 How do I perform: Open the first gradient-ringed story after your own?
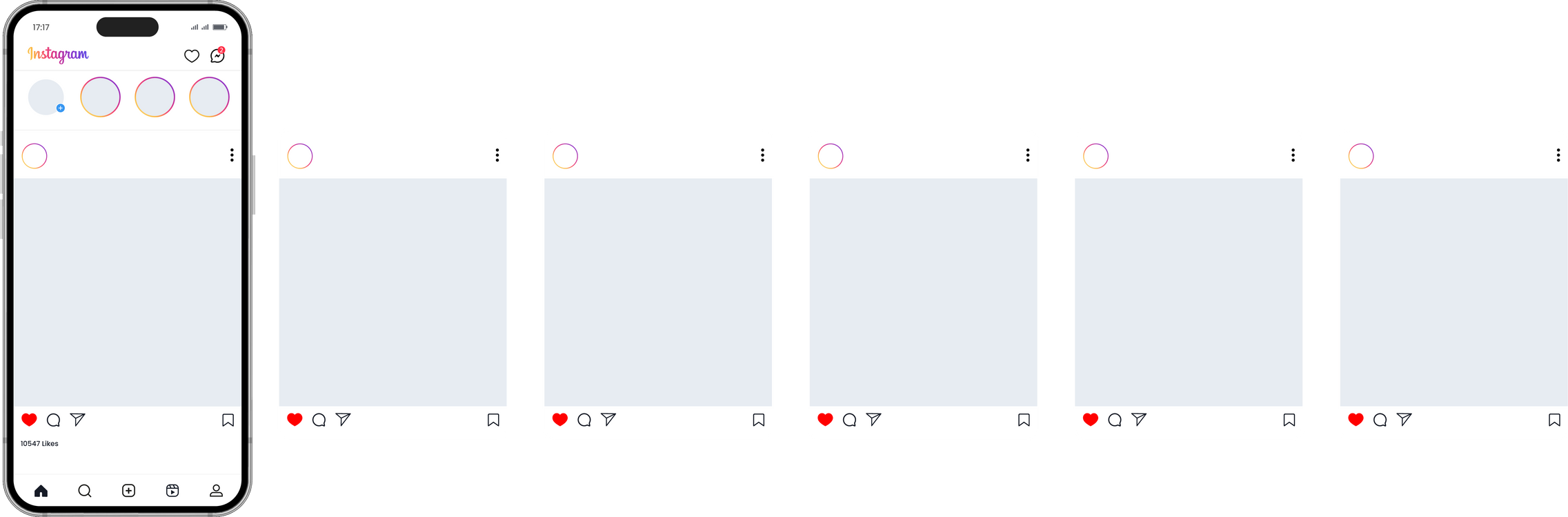(x=101, y=97)
